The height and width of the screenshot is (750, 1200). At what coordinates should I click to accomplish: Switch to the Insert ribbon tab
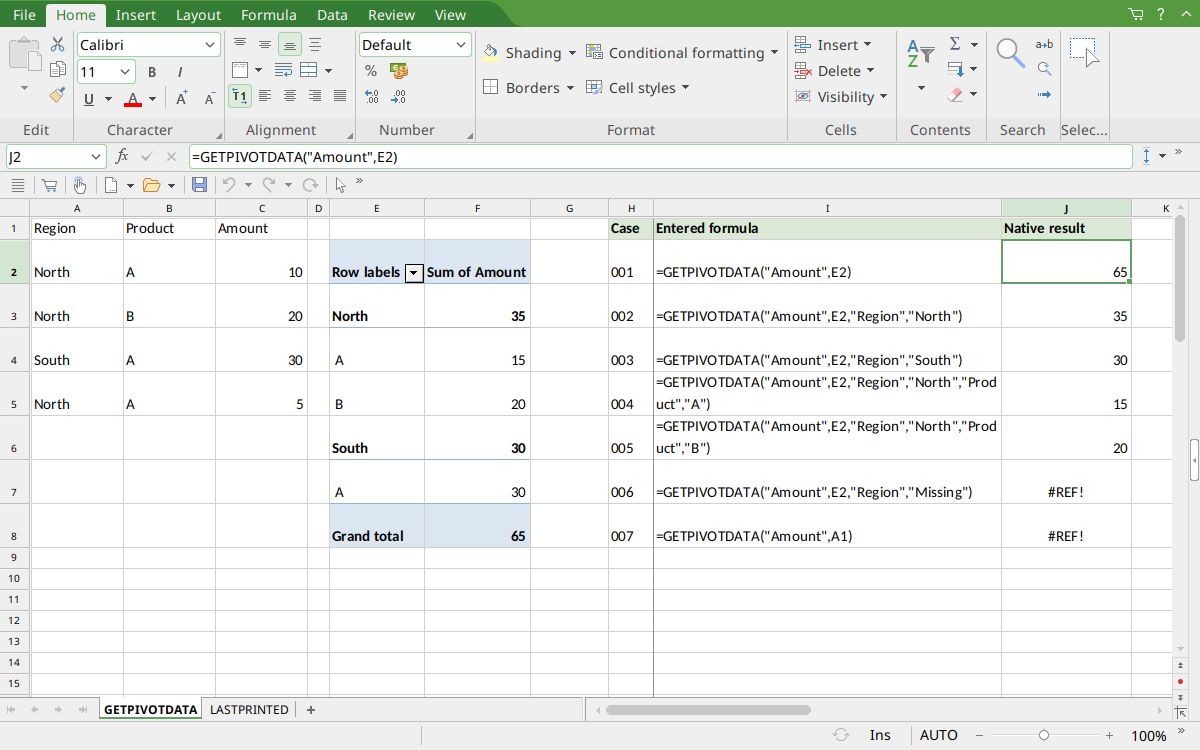[135, 15]
